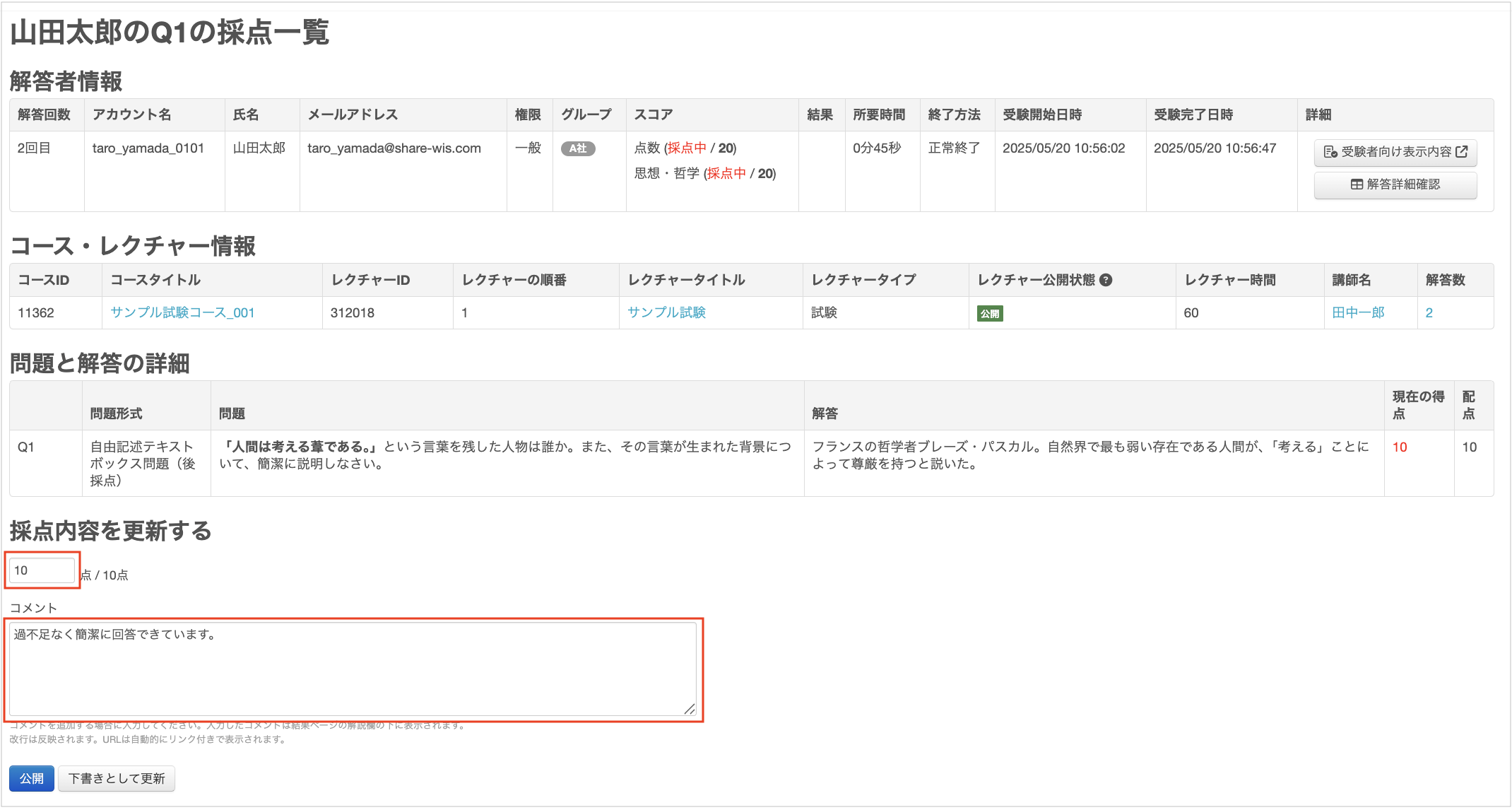Click completion time 2025/05/20 10:56:47
The height and width of the screenshot is (810, 1512).
[x=1215, y=148]
